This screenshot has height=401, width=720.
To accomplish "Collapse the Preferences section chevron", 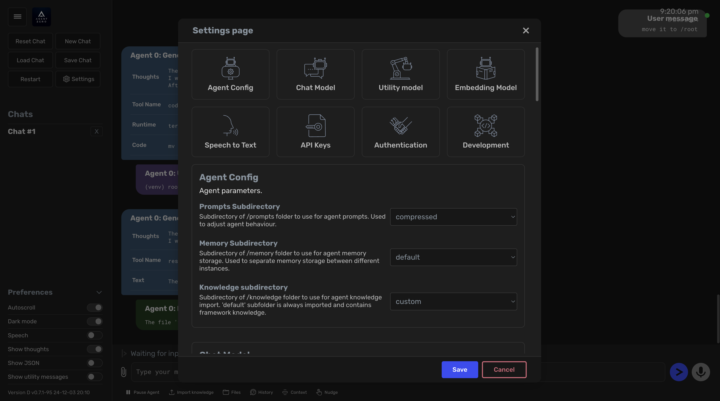I will [x=97, y=292].
